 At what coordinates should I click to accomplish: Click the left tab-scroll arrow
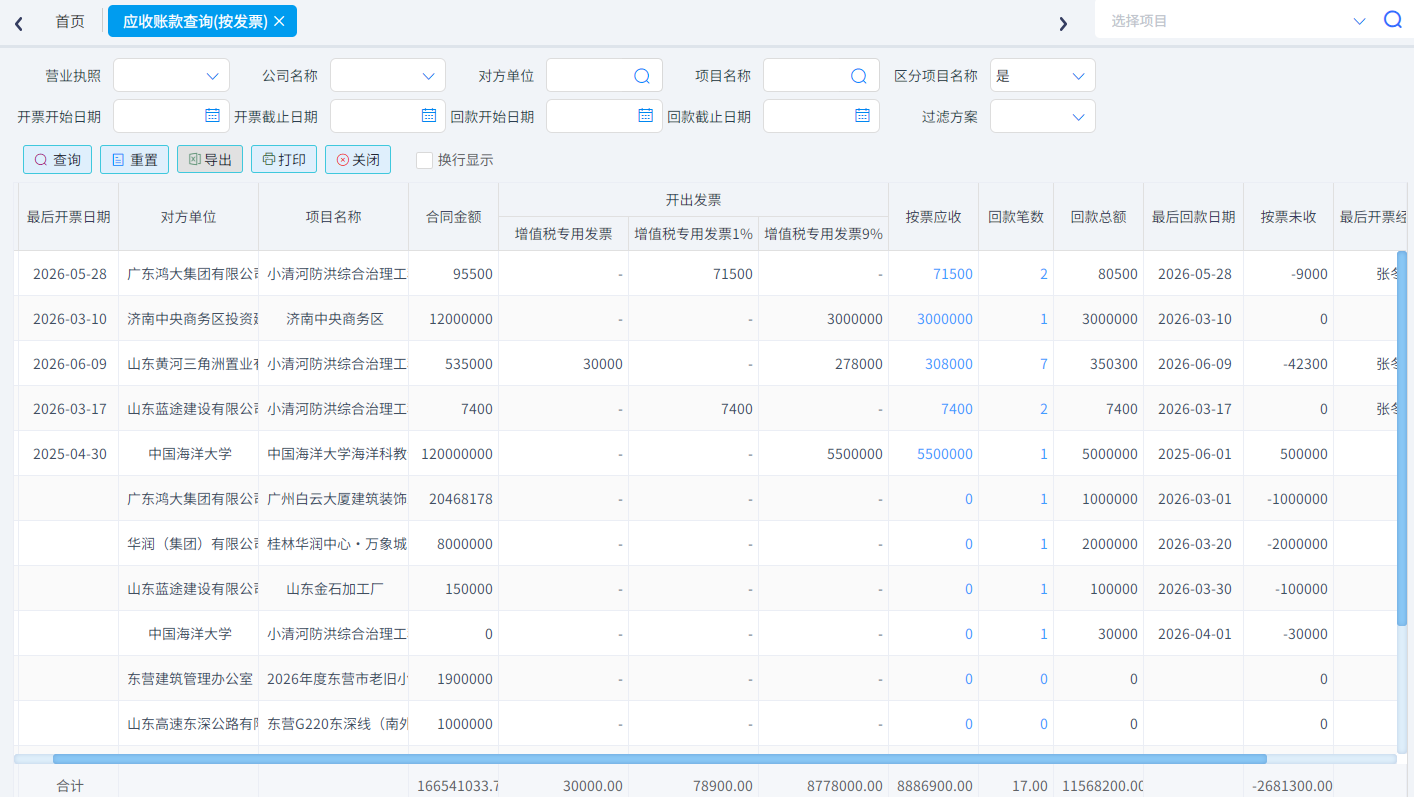pyautogui.click(x=19, y=23)
